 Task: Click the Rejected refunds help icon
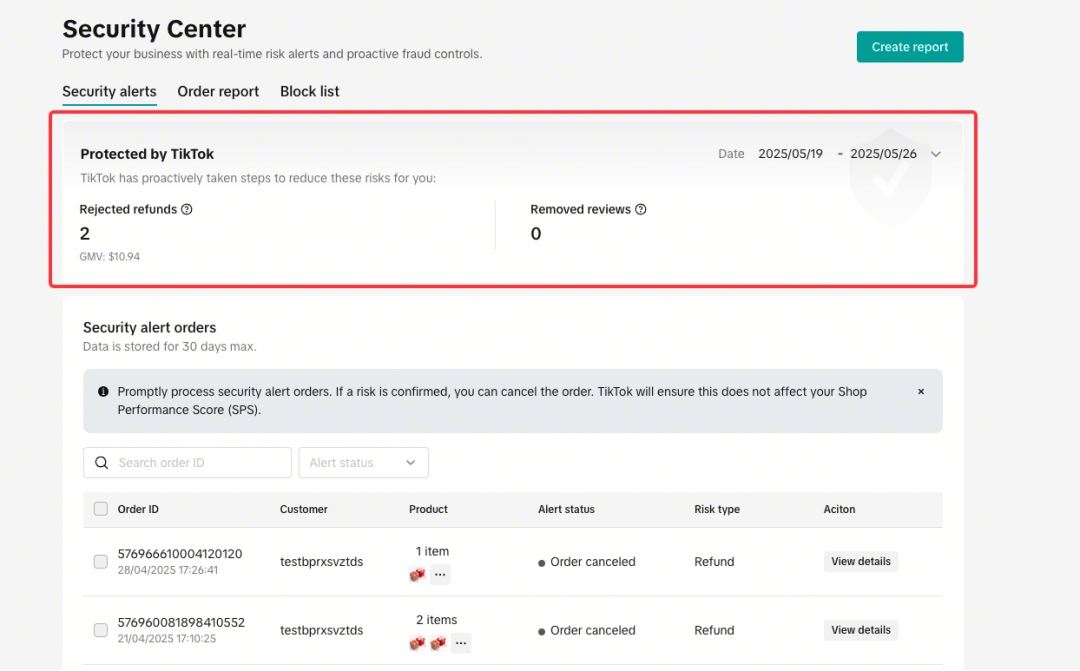click(187, 209)
